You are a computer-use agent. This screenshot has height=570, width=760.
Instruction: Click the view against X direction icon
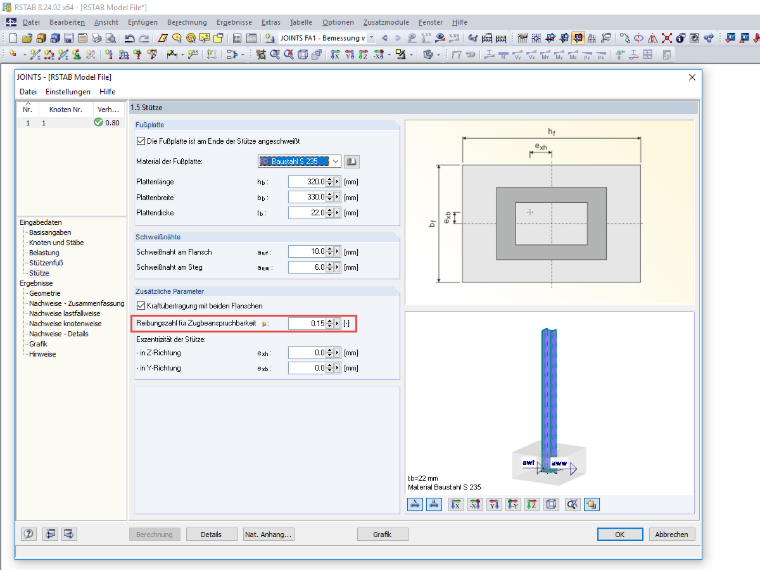pyautogui.click(x=475, y=505)
